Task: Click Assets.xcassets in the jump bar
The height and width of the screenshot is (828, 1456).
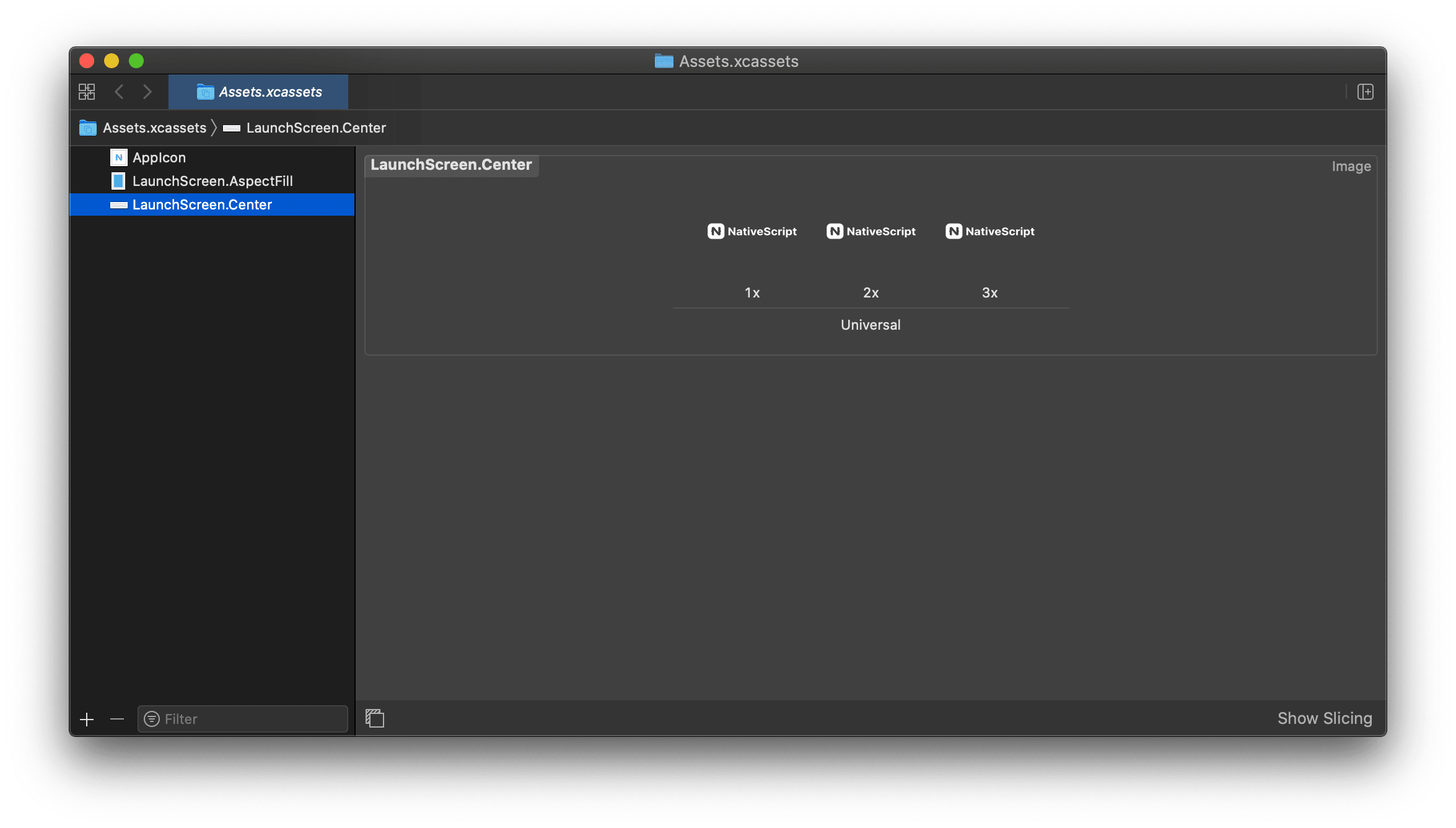Action: [154, 128]
